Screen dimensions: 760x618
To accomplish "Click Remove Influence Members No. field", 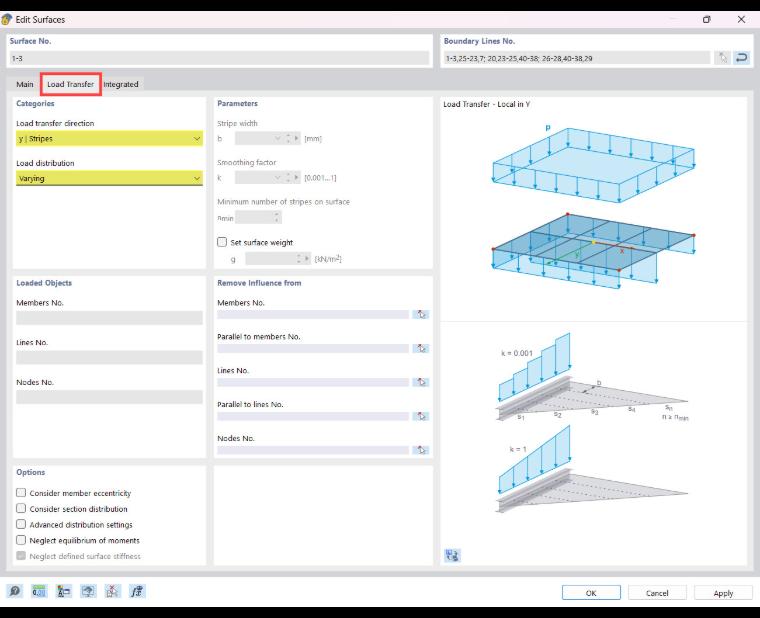I will [x=313, y=315].
